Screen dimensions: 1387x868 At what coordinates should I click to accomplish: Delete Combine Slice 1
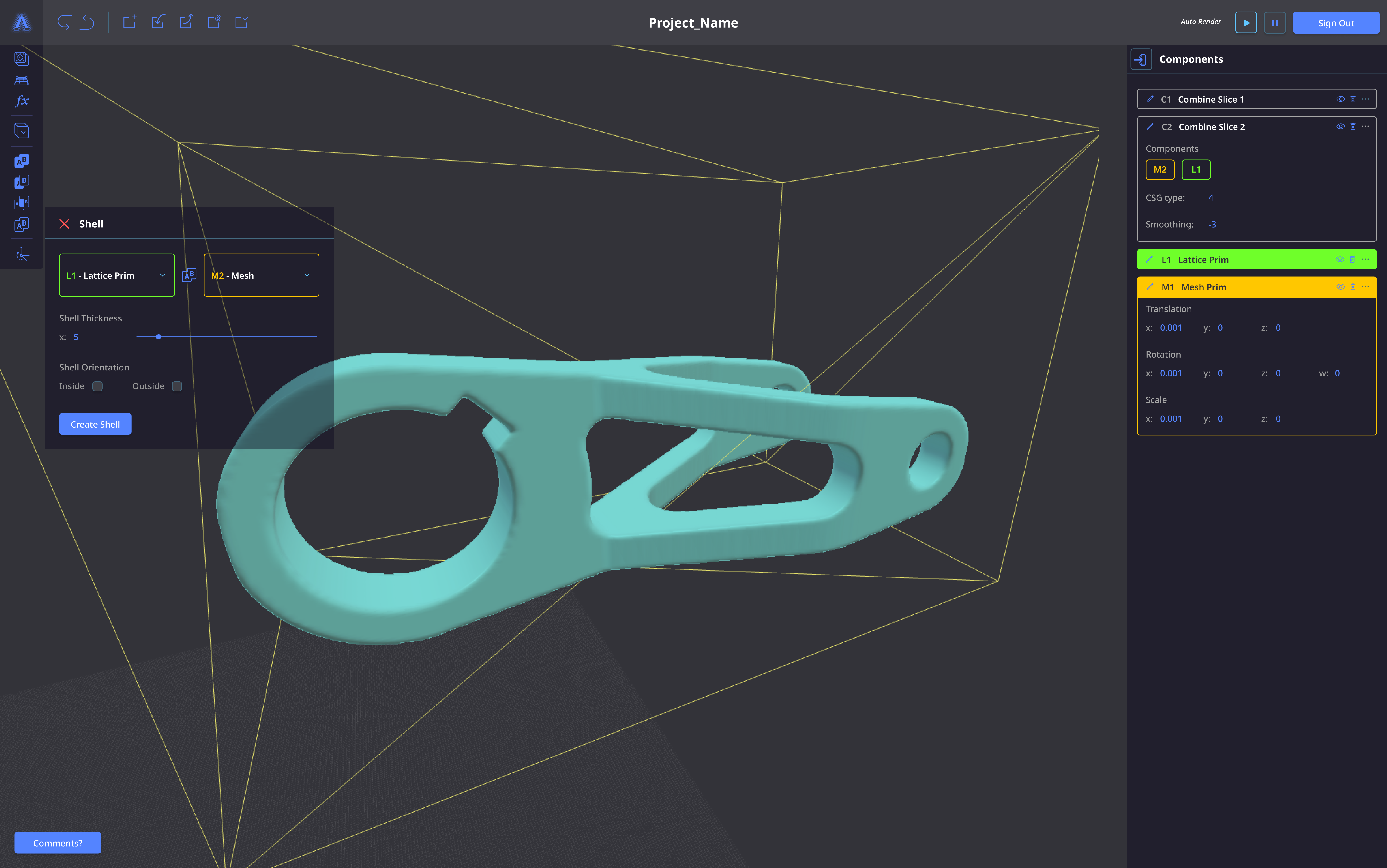pos(1353,99)
